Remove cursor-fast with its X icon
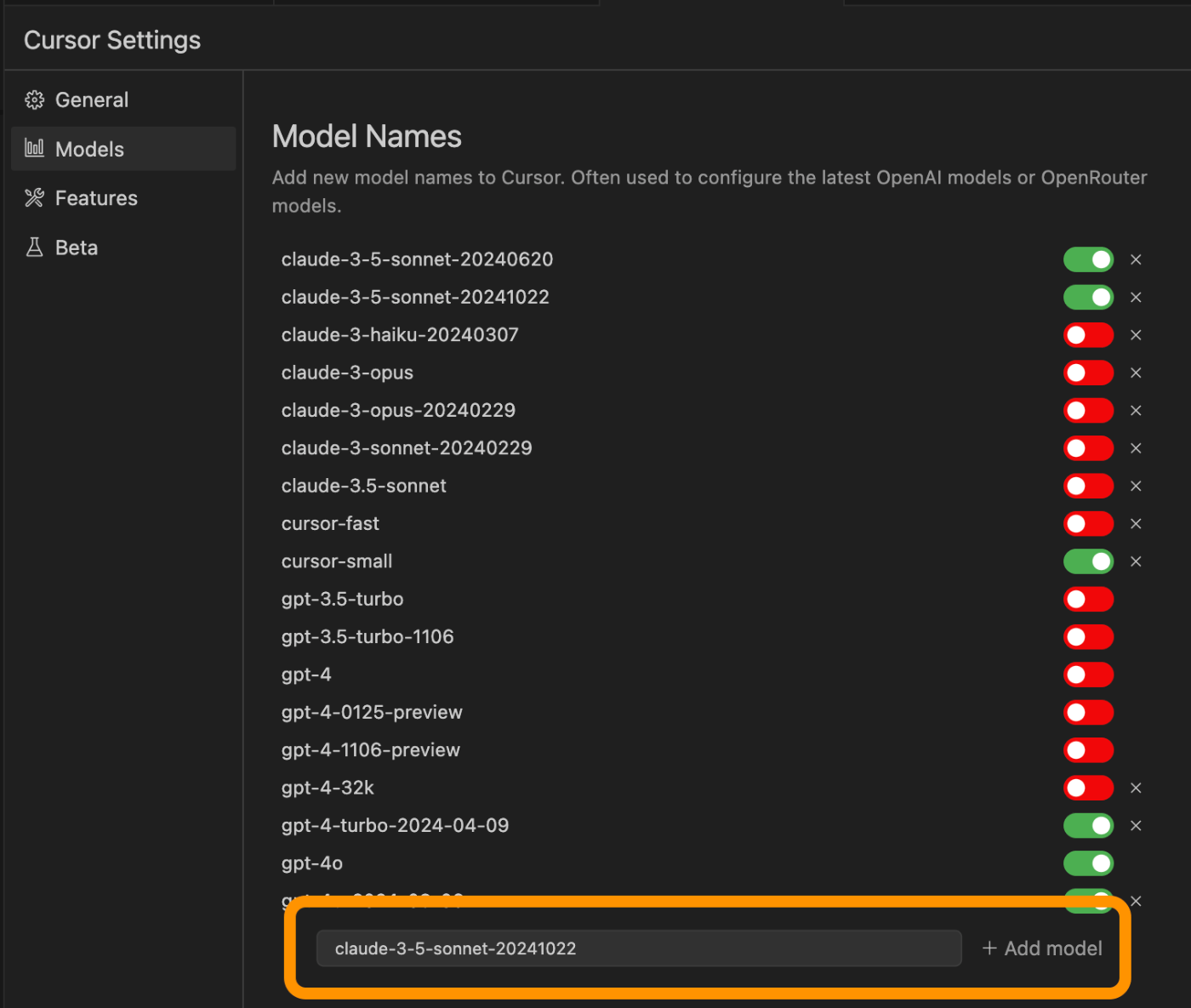The image size is (1191, 1008). [x=1136, y=523]
